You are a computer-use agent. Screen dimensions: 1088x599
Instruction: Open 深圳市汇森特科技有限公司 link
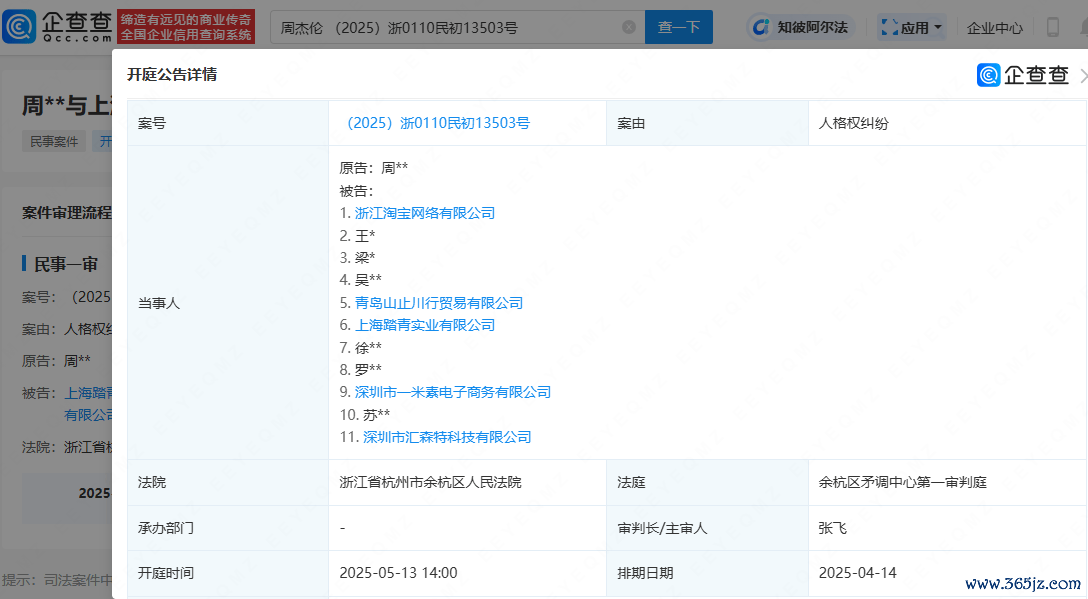click(x=447, y=437)
